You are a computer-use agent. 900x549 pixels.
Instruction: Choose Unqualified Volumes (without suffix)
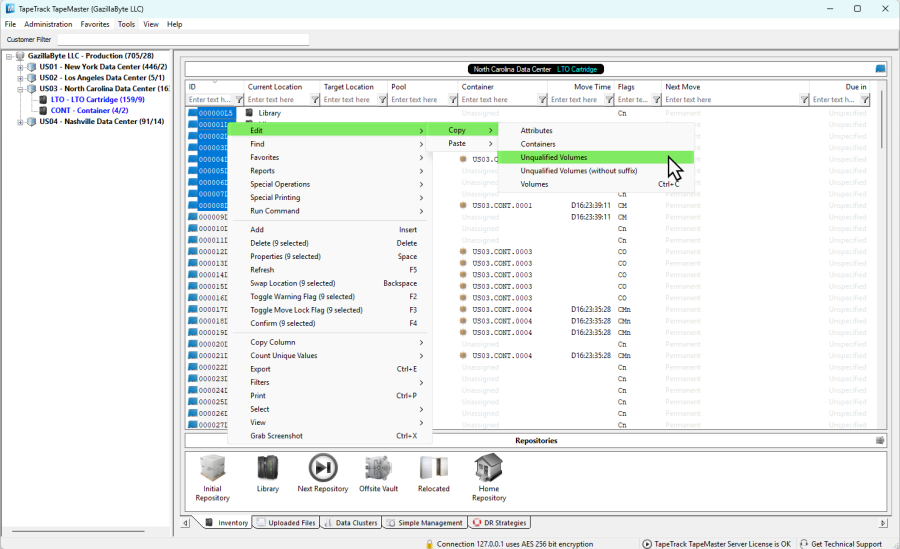tap(595, 171)
